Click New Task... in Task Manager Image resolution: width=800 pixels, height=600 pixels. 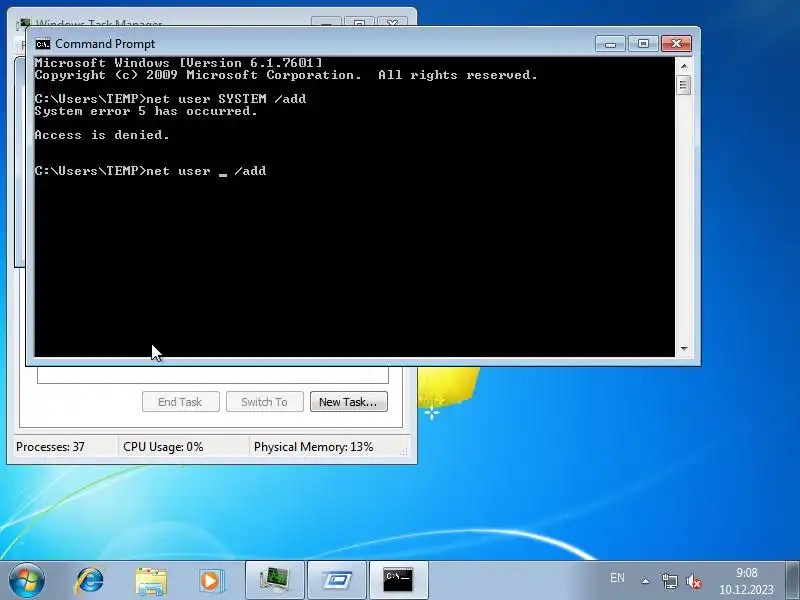point(348,402)
